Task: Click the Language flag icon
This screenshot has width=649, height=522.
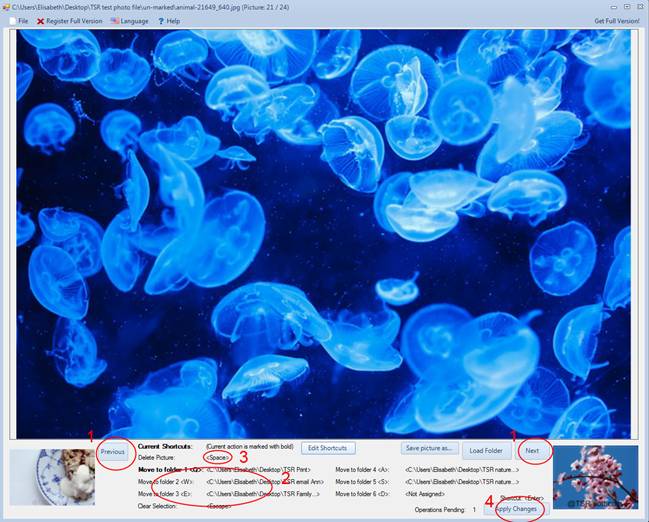Action: click(x=116, y=20)
